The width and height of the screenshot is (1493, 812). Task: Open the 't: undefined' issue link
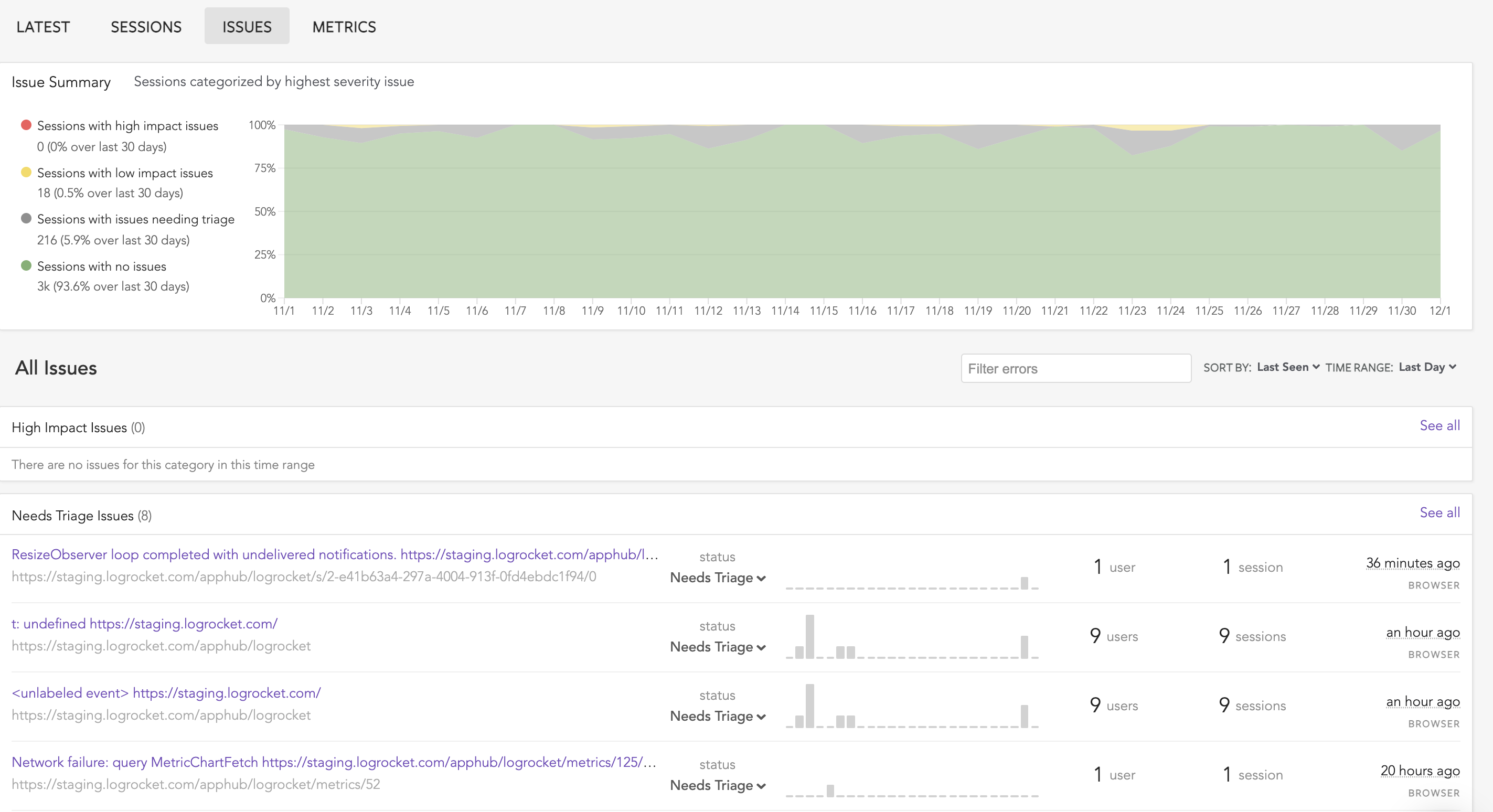point(144,624)
